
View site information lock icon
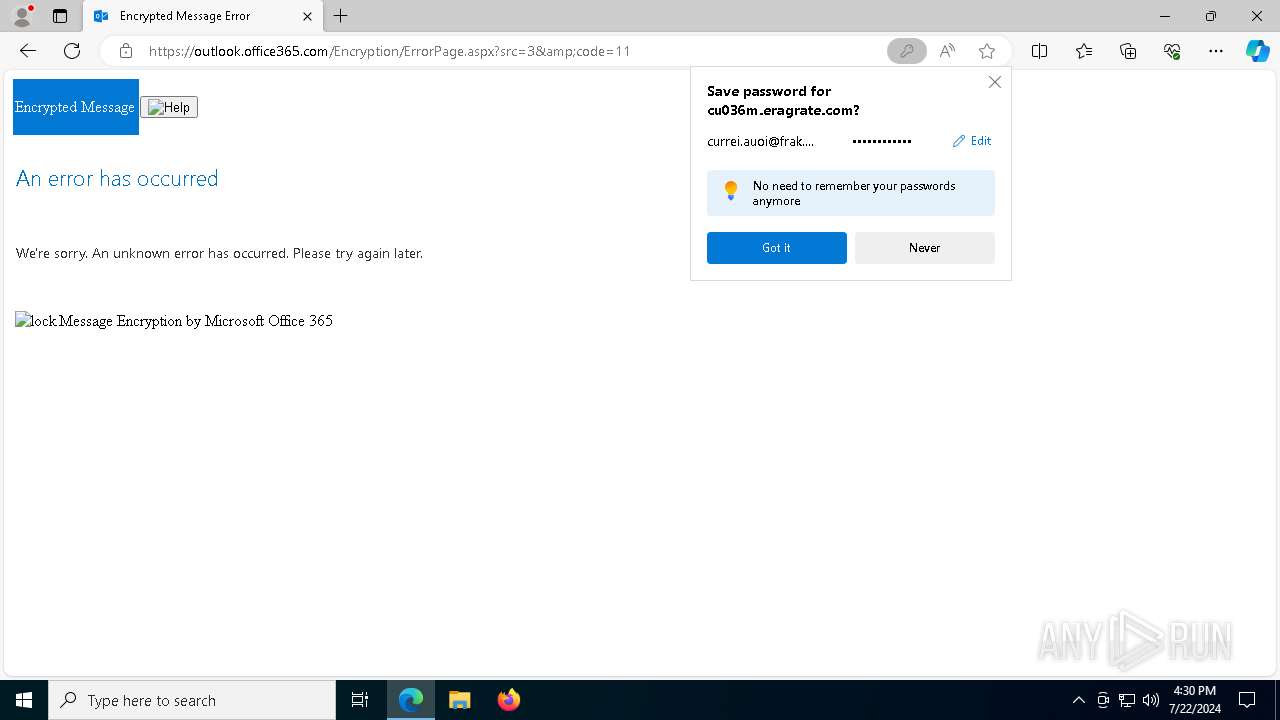[126, 51]
